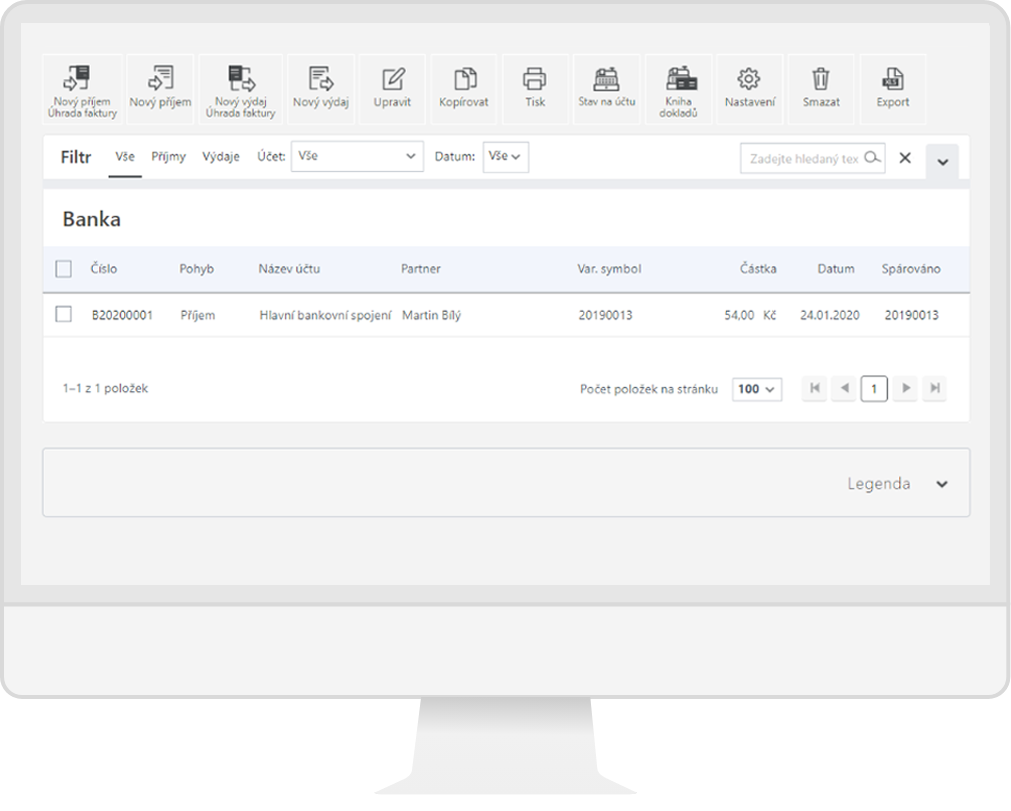
Task: Open Nastavení settings gear
Action: click(749, 78)
